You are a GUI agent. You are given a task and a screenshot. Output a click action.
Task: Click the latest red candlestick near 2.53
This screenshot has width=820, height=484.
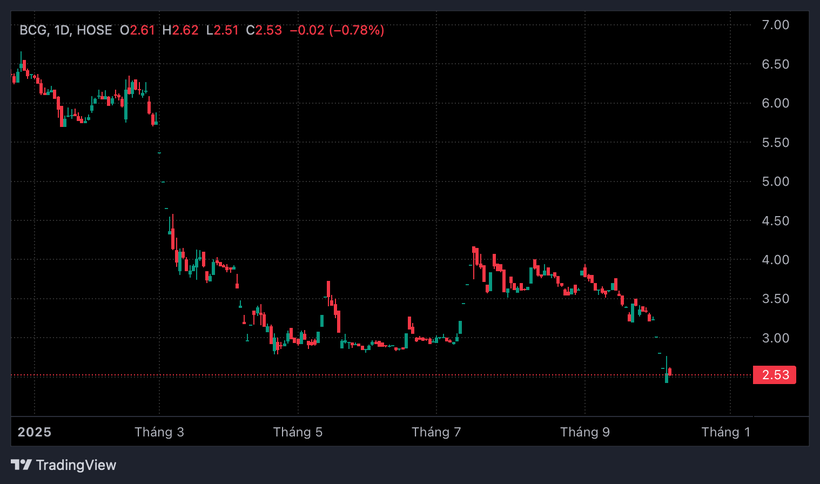point(670,372)
